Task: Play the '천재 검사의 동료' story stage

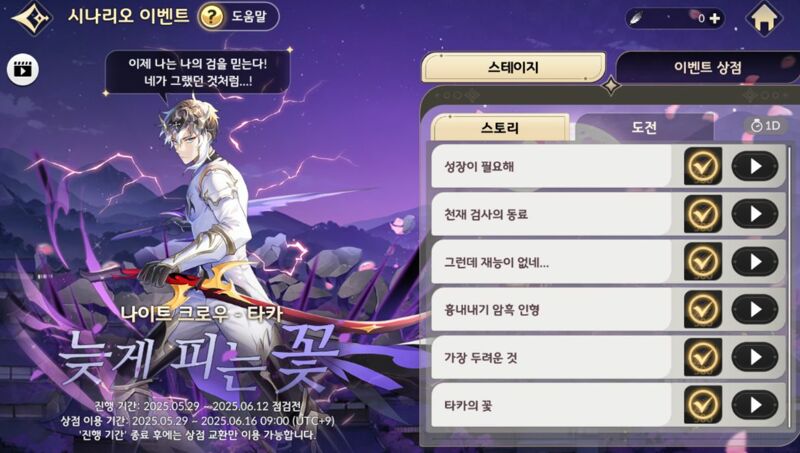Action: click(755, 214)
